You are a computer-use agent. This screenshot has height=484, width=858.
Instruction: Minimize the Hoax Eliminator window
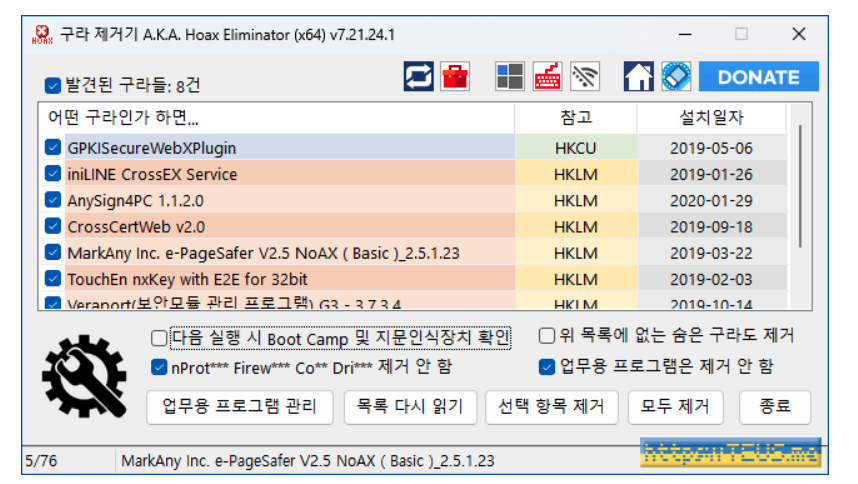685,34
